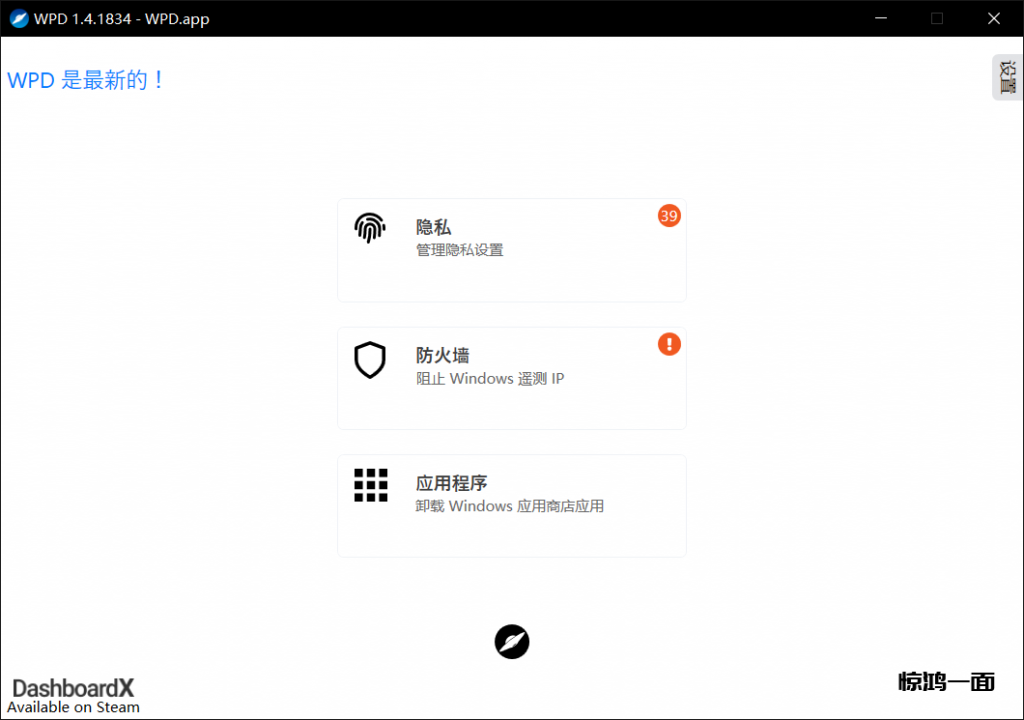The width and height of the screenshot is (1024, 720).
Task: Close the WPD window
Action: click(993, 18)
